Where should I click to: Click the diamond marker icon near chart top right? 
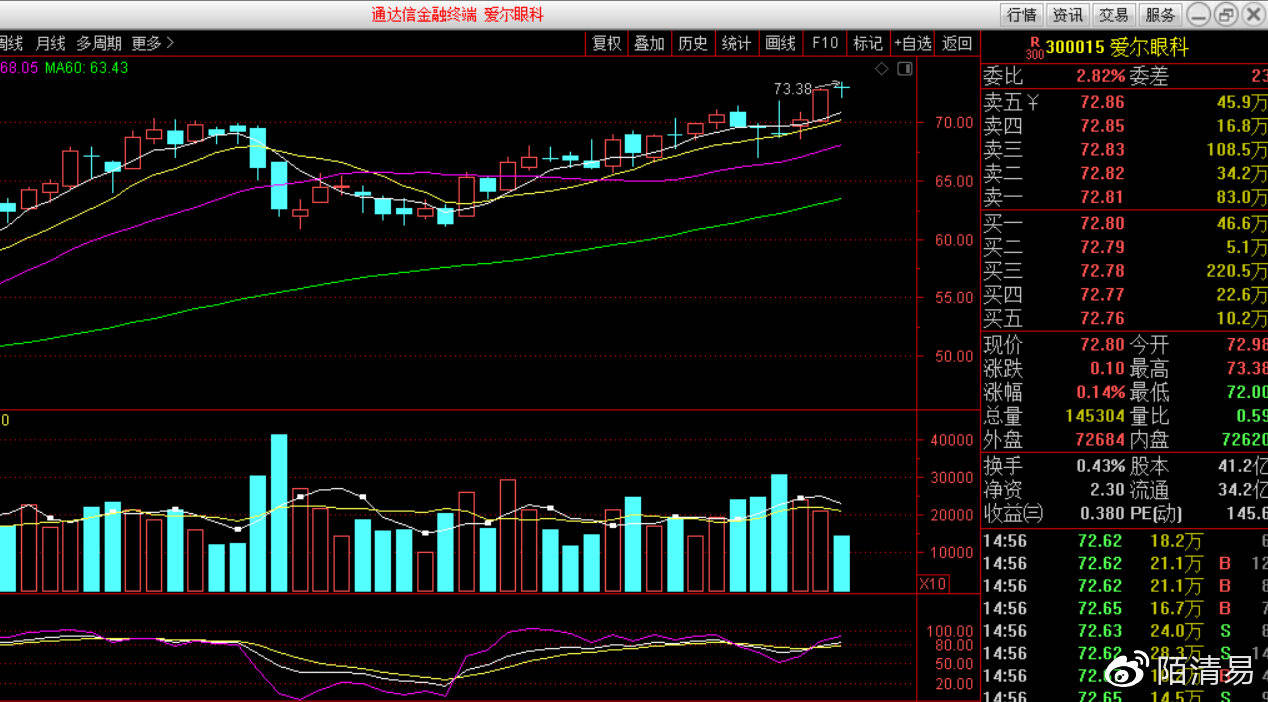tap(882, 67)
